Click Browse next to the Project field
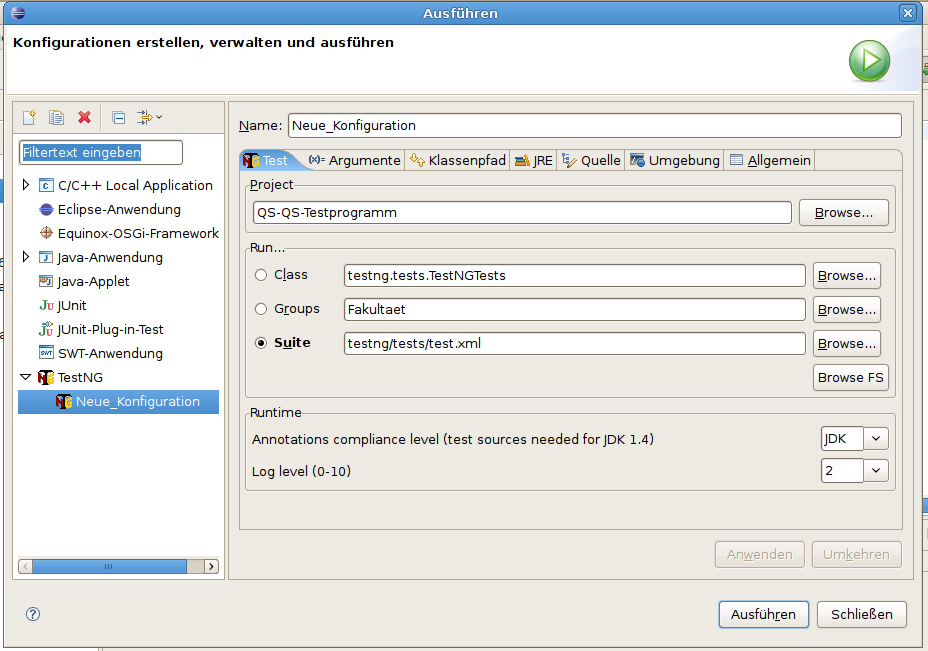The height and width of the screenshot is (651, 928). 843,212
